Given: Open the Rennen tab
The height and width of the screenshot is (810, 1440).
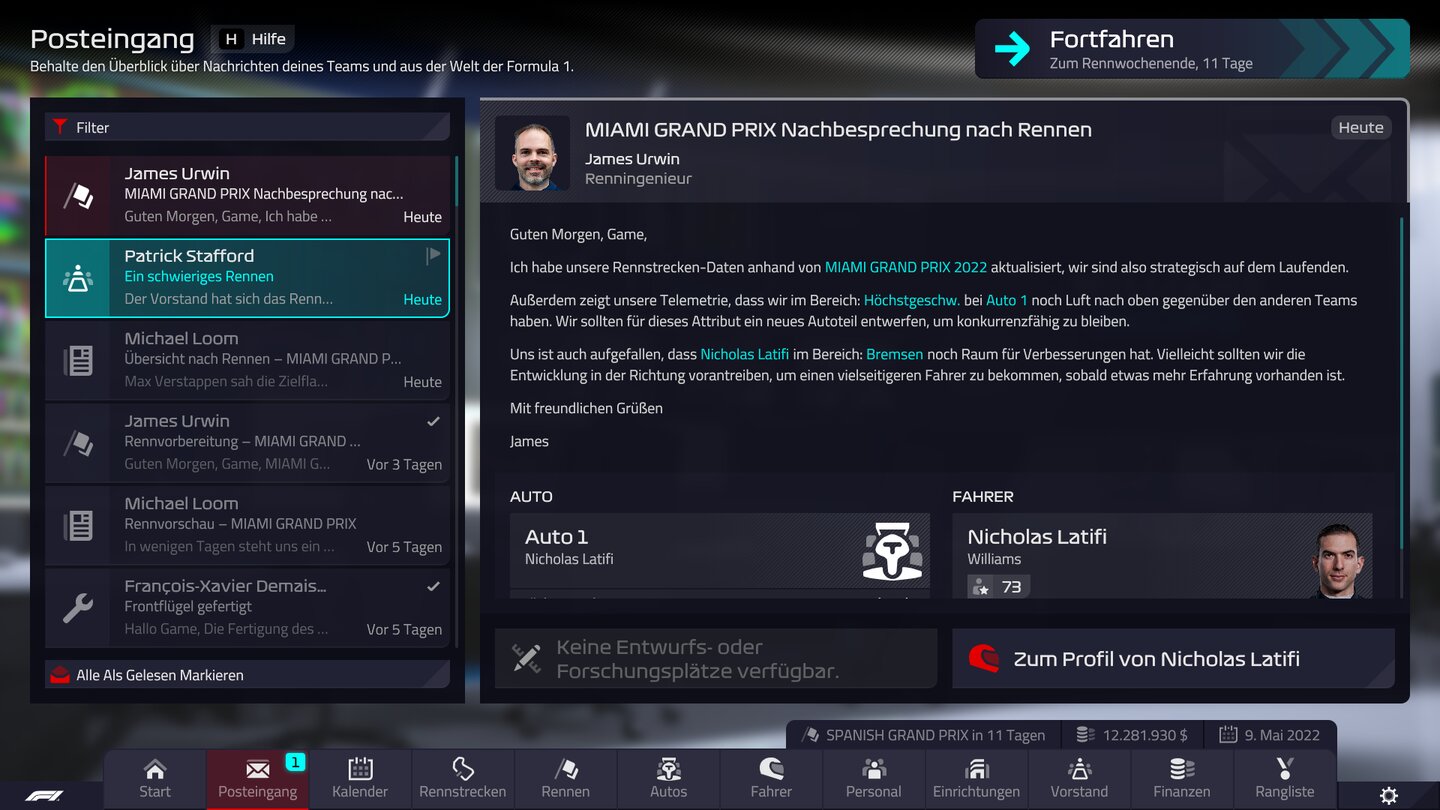Looking at the screenshot, I should [566, 779].
